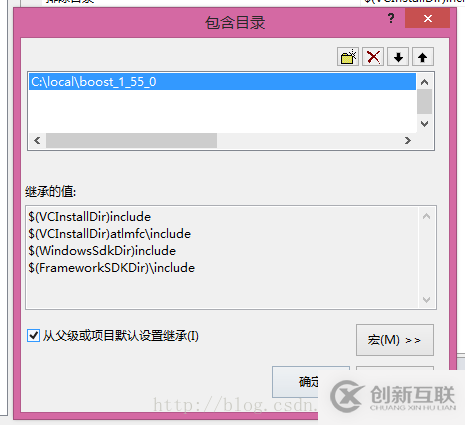Image resolution: width=465 pixels, height=425 pixels.
Task: Move selected directory up with arrow icon
Action: (x=423, y=57)
